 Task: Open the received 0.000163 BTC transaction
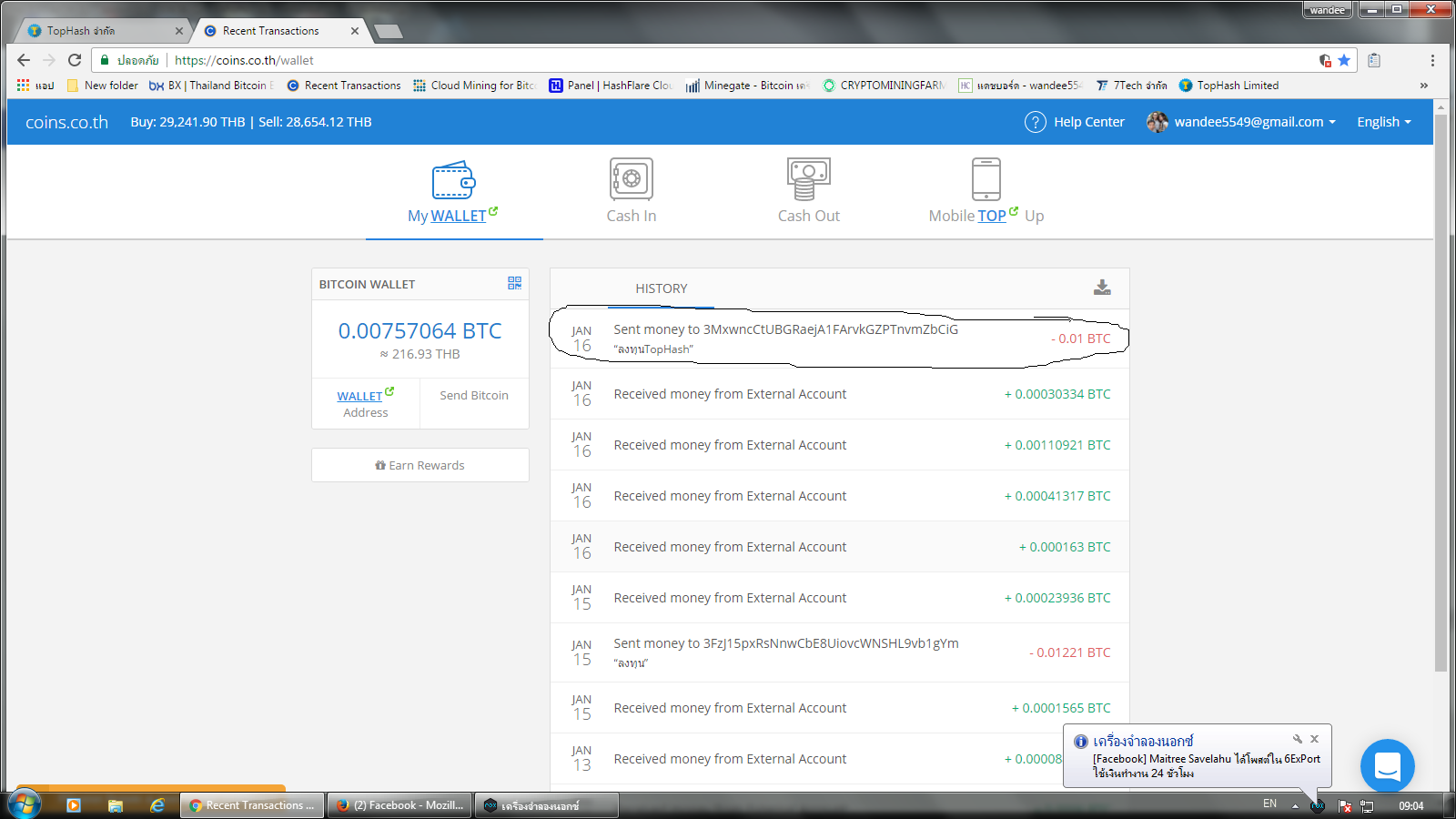click(840, 547)
